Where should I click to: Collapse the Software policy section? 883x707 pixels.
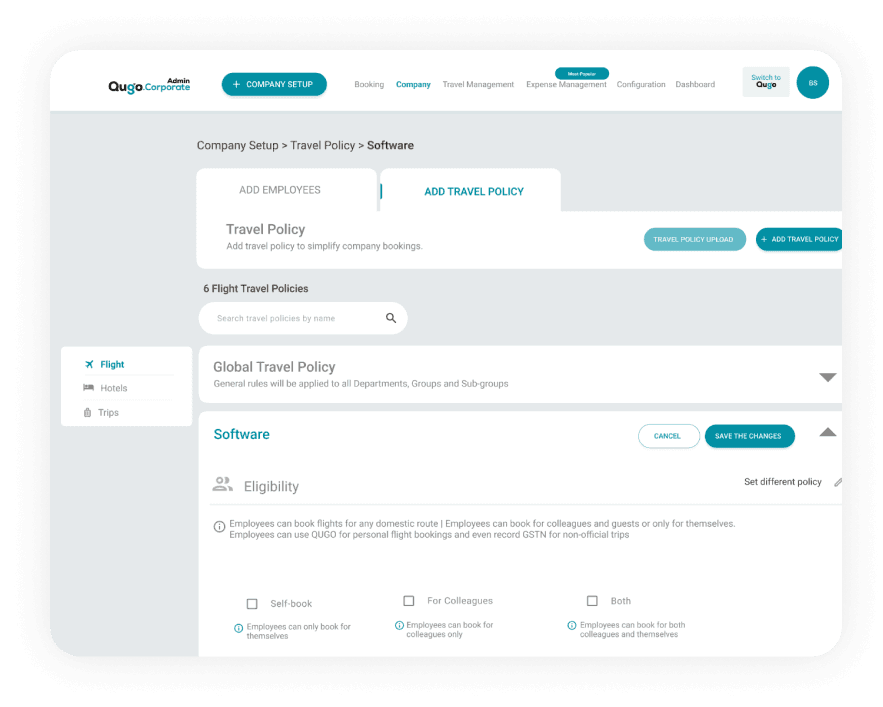click(x=827, y=432)
